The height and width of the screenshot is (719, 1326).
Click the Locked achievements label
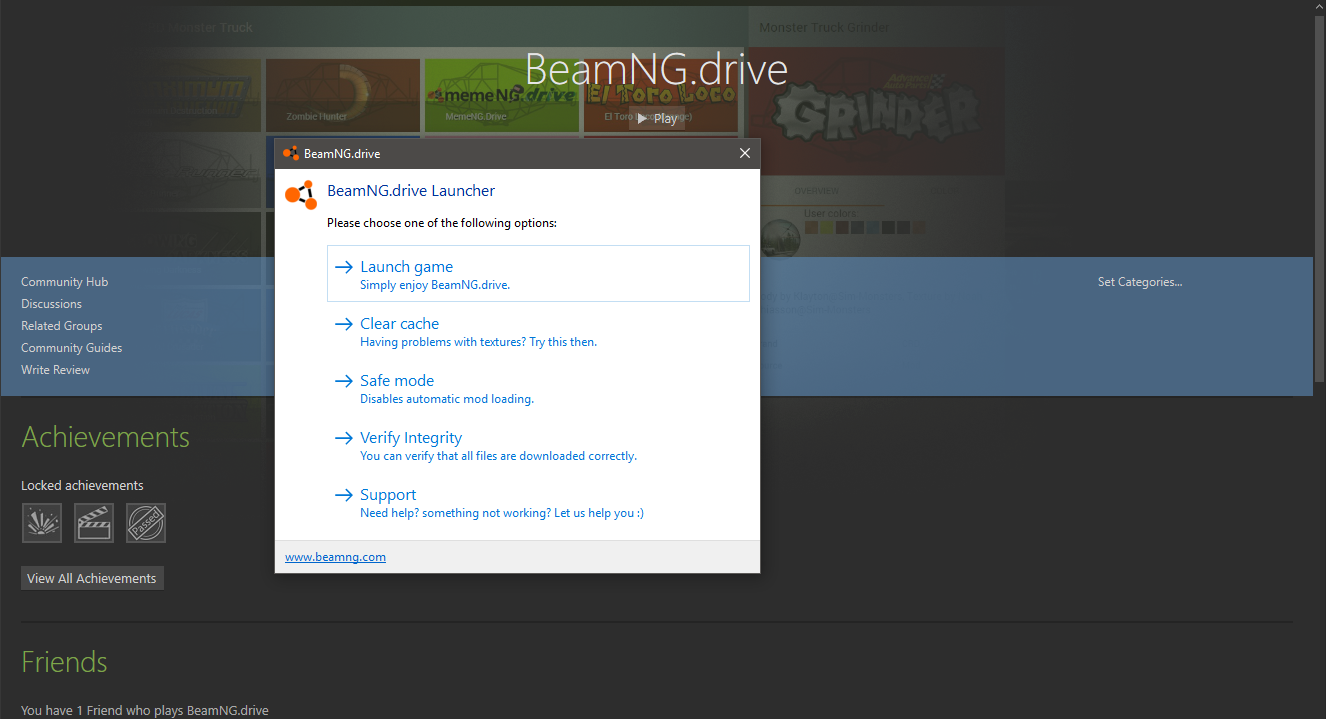click(82, 485)
